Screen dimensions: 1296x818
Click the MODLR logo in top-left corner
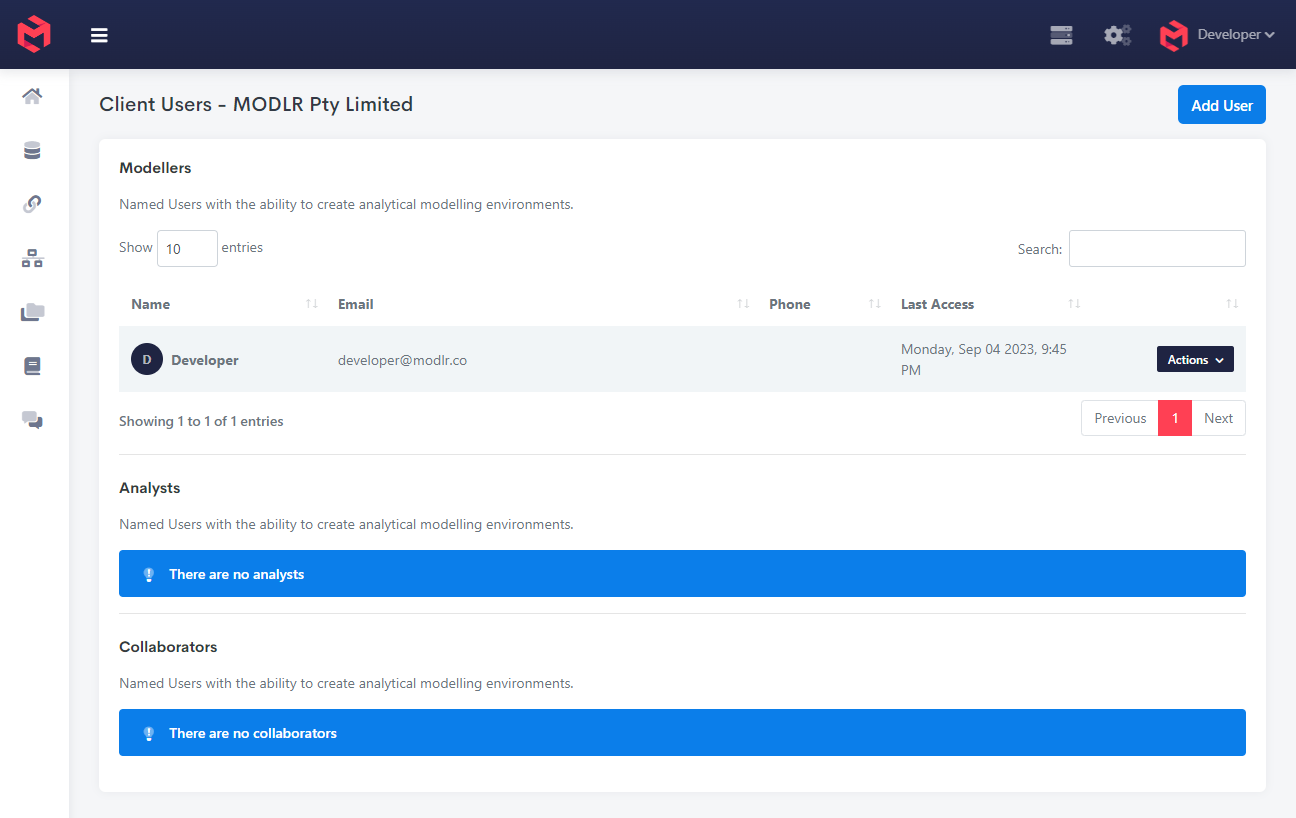click(34, 34)
